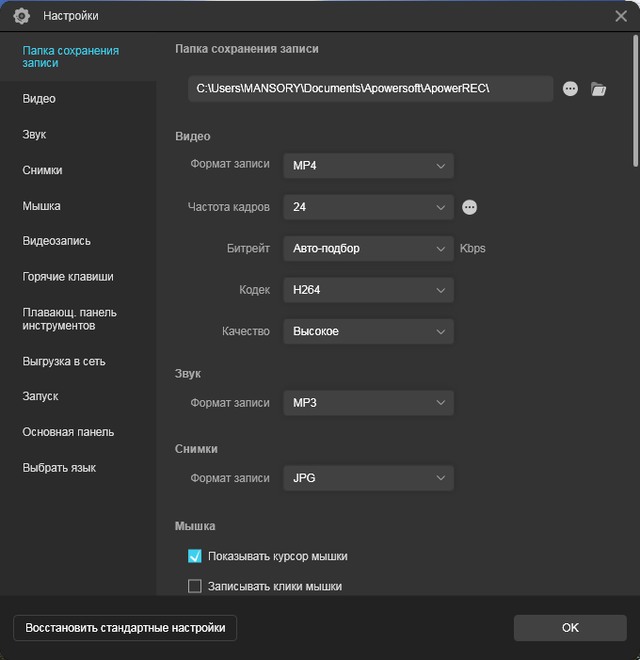Expand the screenshot format JPG dropdown

368,478
